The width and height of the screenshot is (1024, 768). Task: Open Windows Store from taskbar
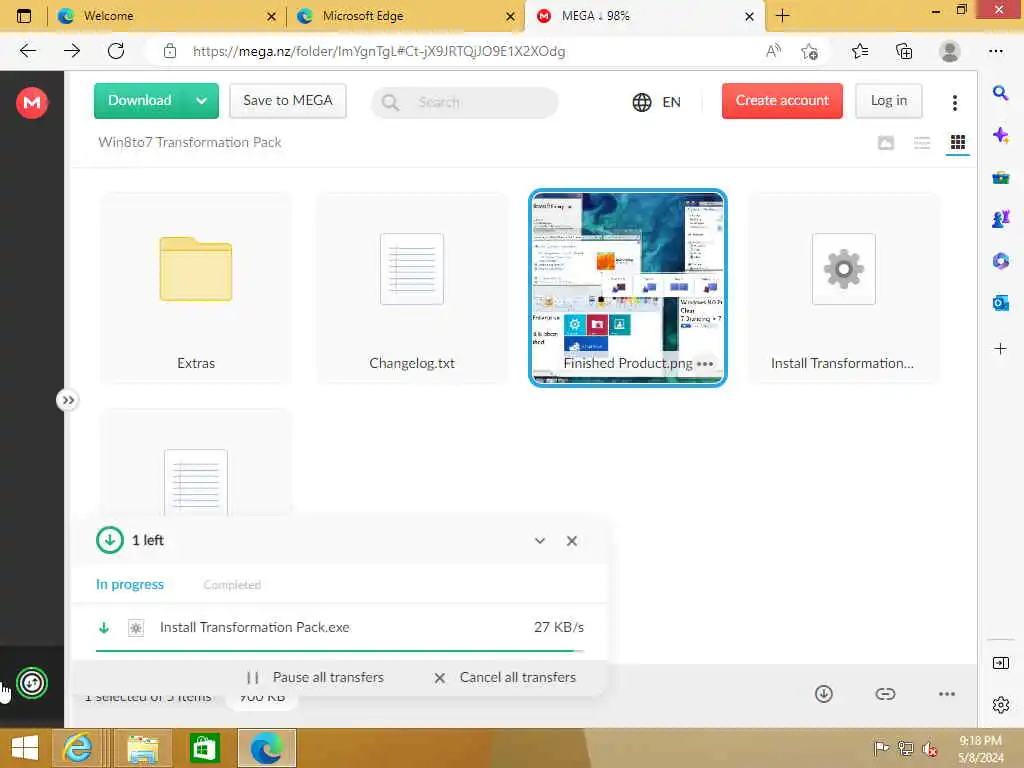204,748
